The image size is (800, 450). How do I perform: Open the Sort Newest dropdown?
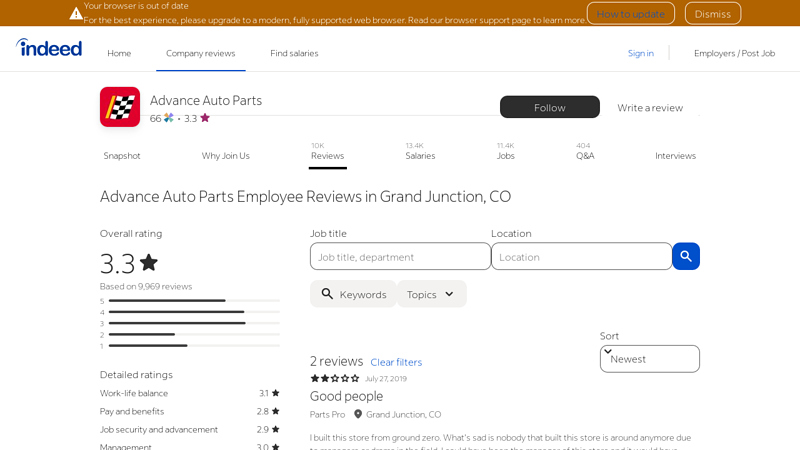pyautogui.click(x=649, y=359)
